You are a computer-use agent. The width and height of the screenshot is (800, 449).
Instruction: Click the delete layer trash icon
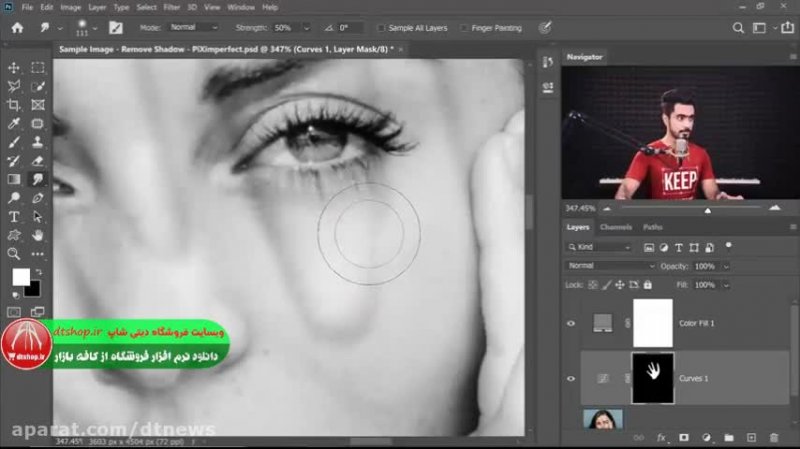coord(776,437)
